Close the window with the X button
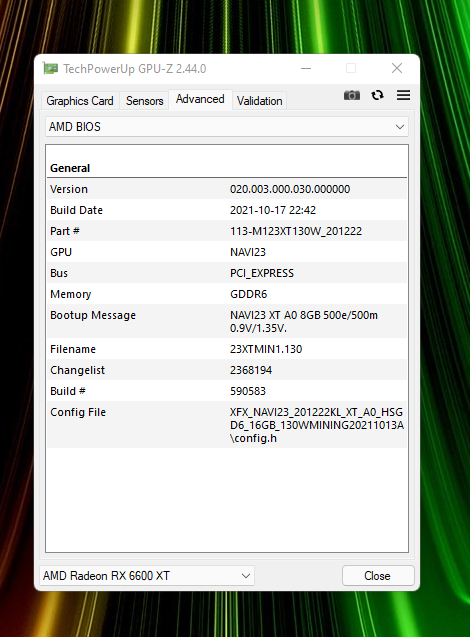 click(x=397, y=68)
